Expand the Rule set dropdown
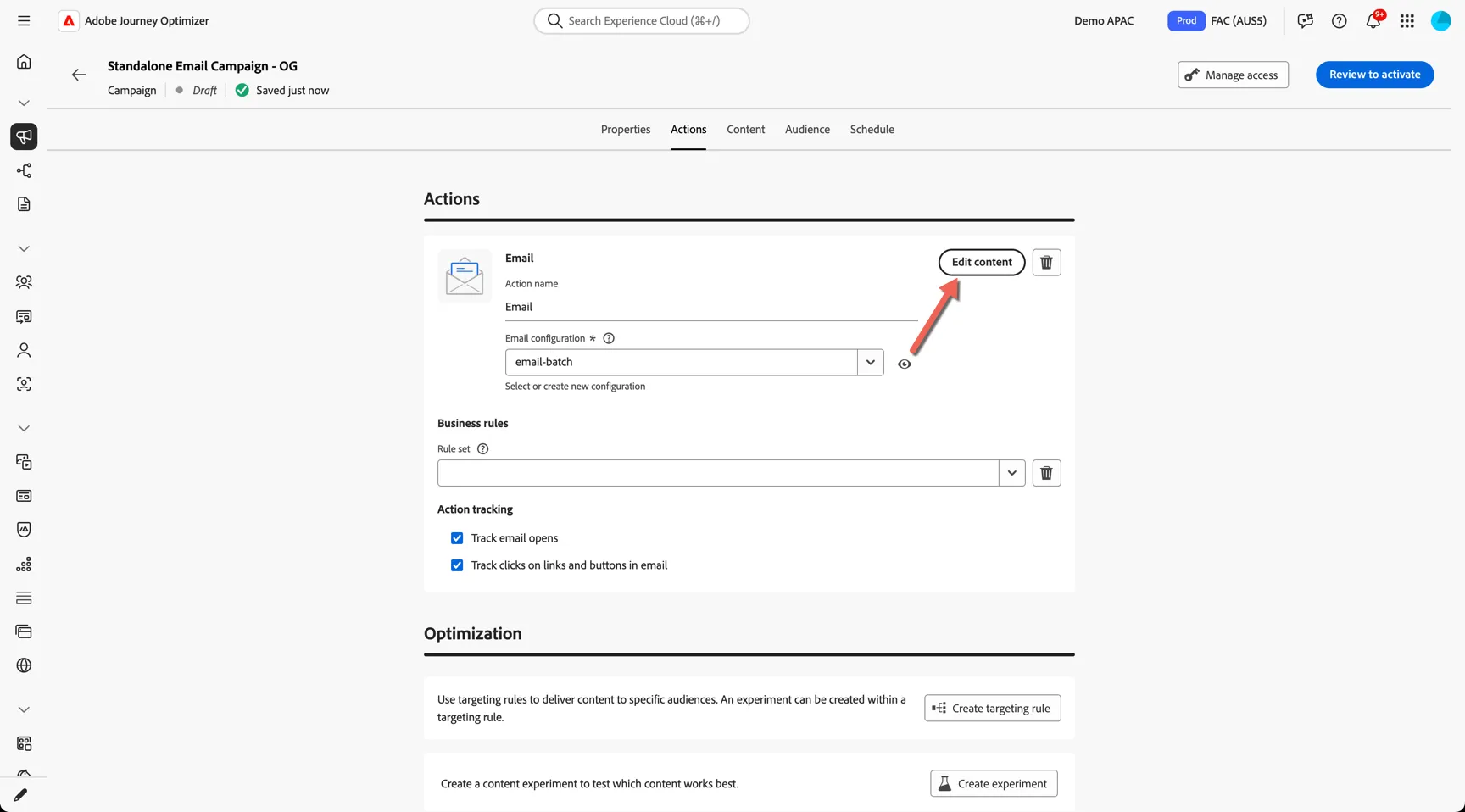 1011,473
